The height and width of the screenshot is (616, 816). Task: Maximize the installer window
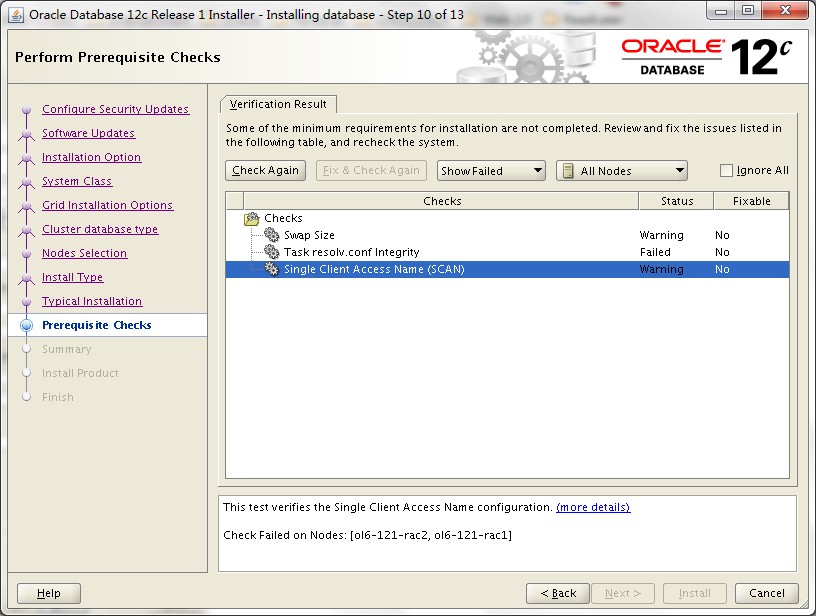point(748,10)
